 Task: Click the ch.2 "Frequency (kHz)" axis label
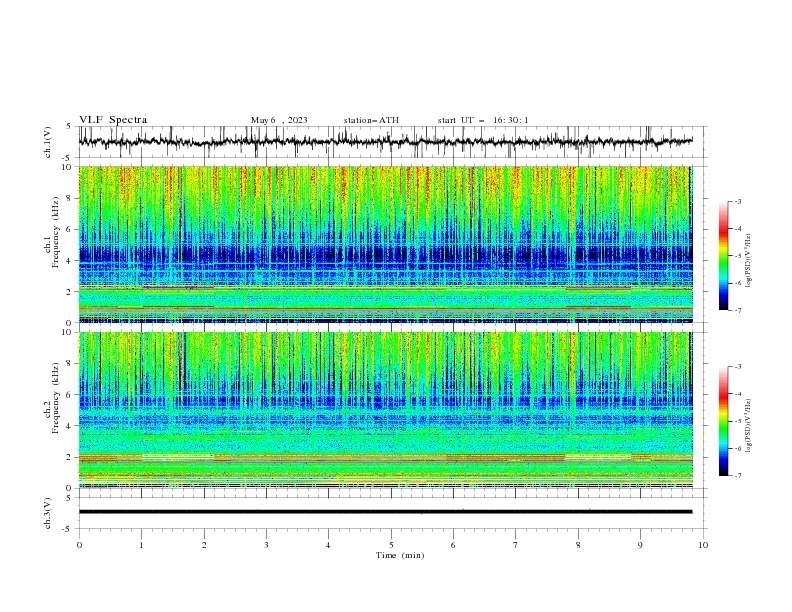[56, 398]
